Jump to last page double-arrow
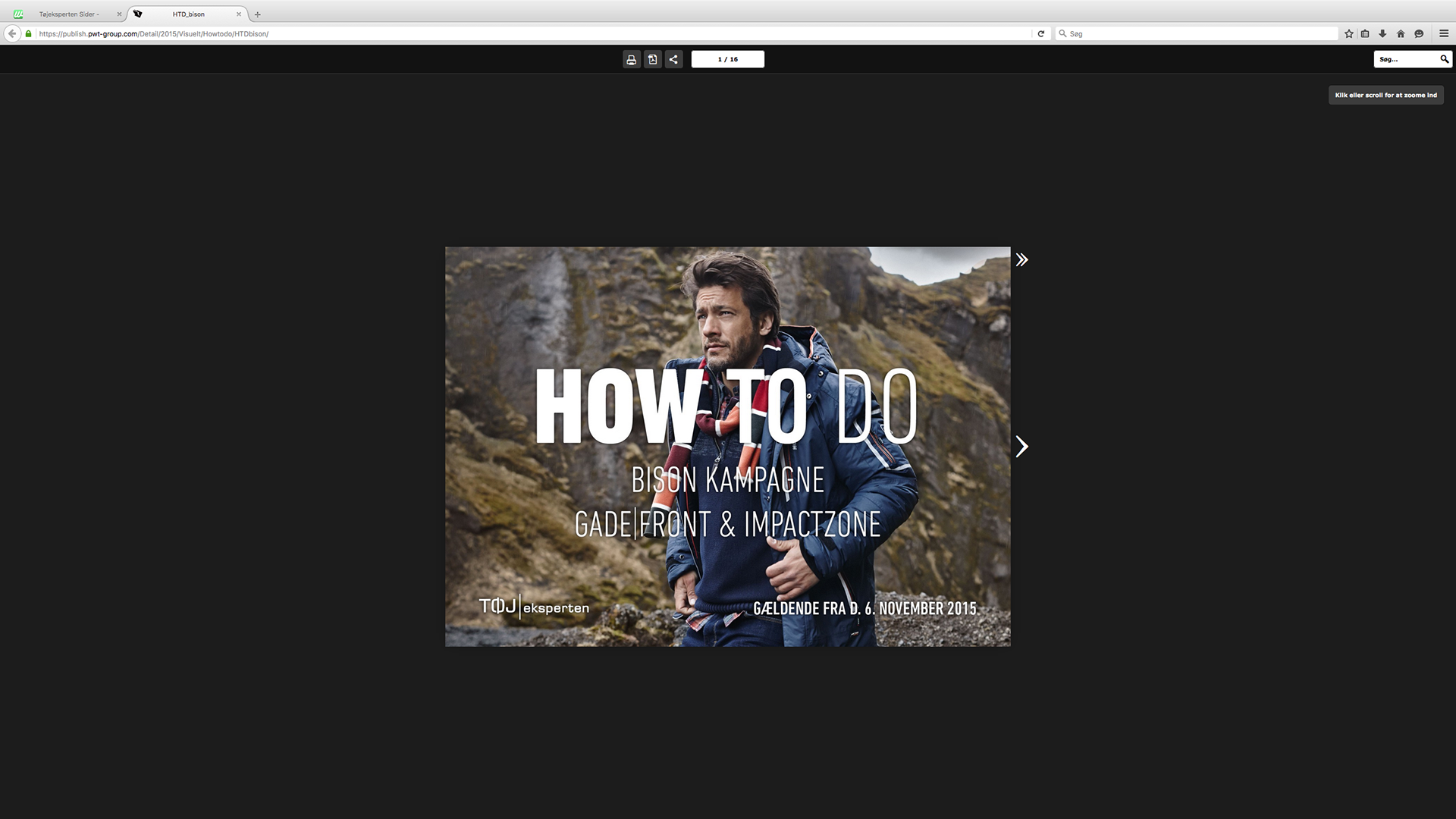The image size is (1456, 819). click(x=1022, y=260)
